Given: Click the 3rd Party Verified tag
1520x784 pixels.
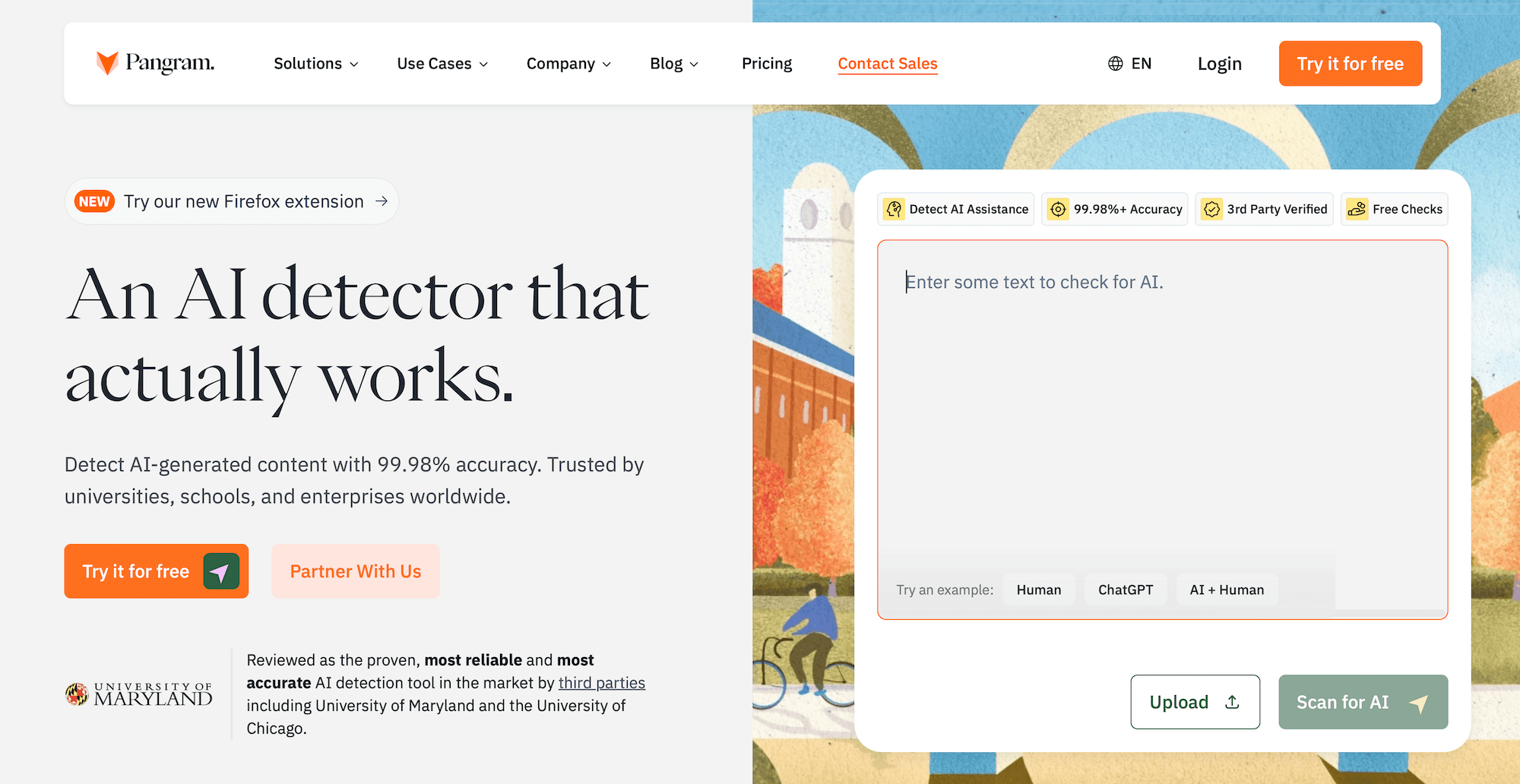Looking at the screenshot, I should (1265, 209).
